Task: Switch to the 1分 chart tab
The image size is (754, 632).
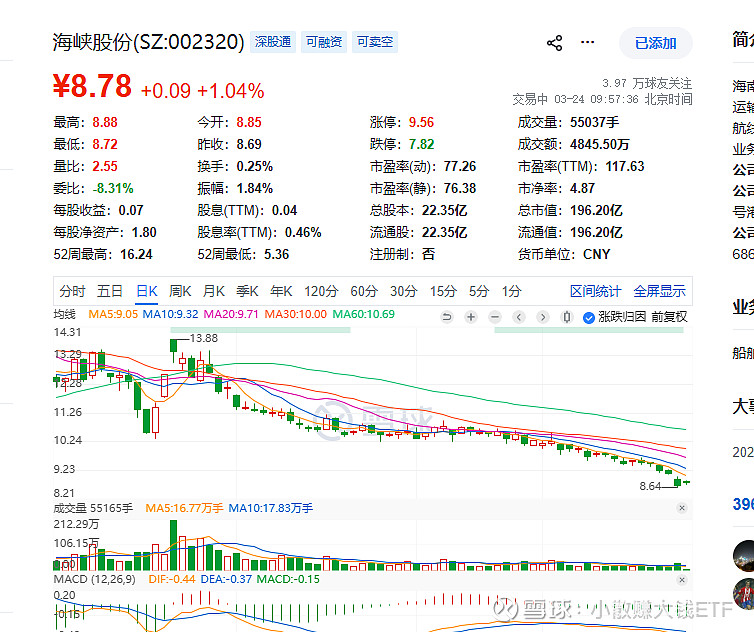Action: pyautogui.click(x=512, y=291)
